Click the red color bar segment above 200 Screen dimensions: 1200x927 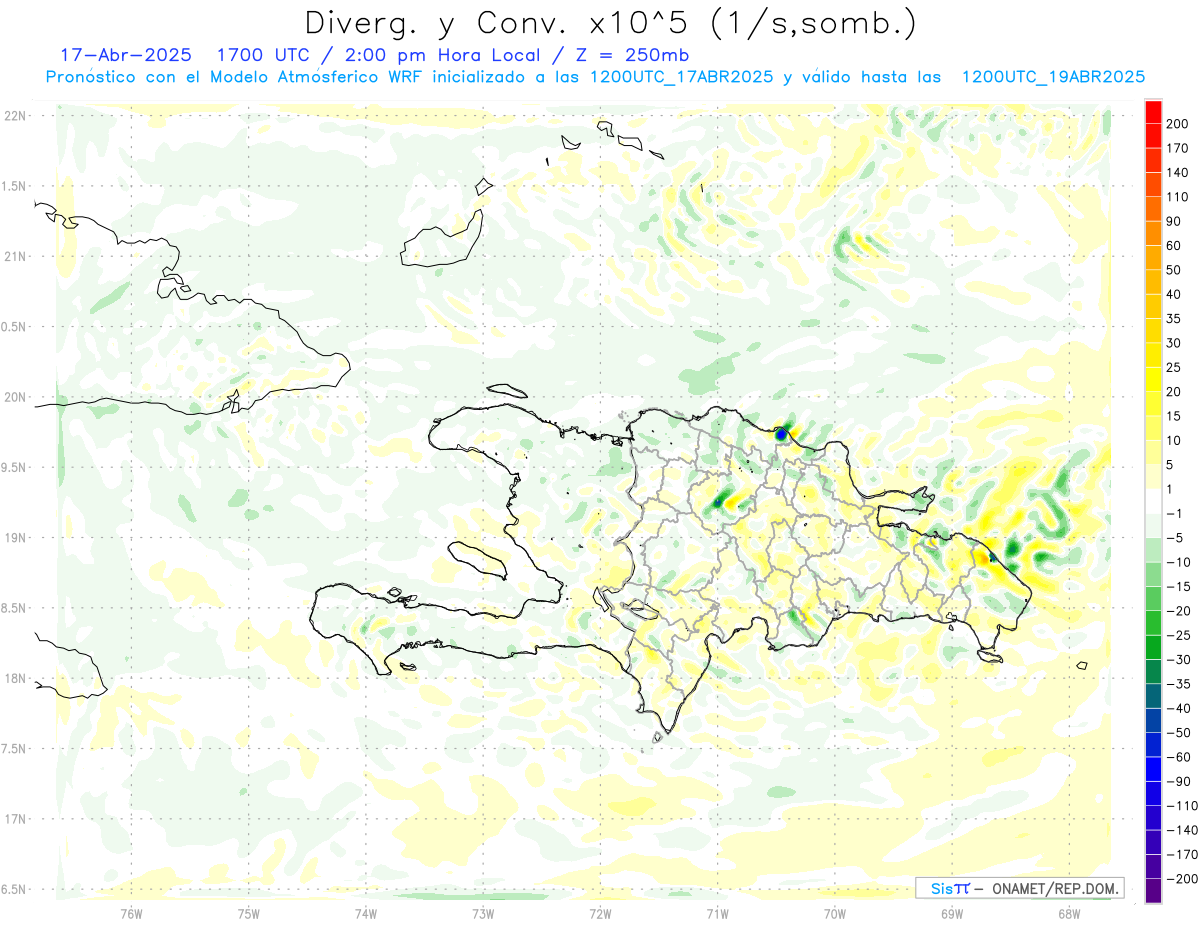coord(1154,112)
